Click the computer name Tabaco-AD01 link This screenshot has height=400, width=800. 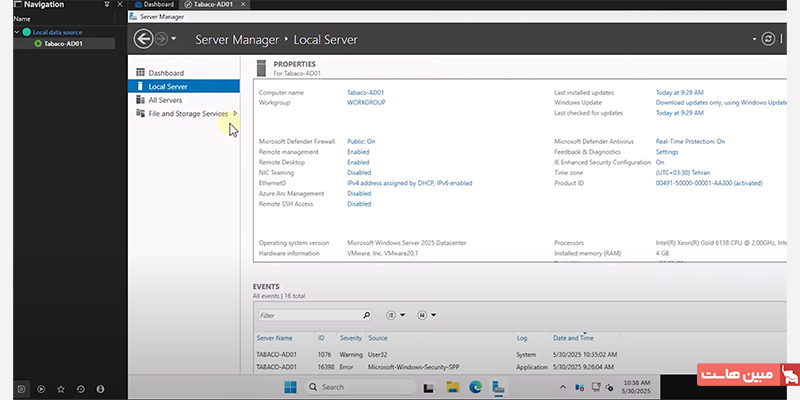click(365, 93)
